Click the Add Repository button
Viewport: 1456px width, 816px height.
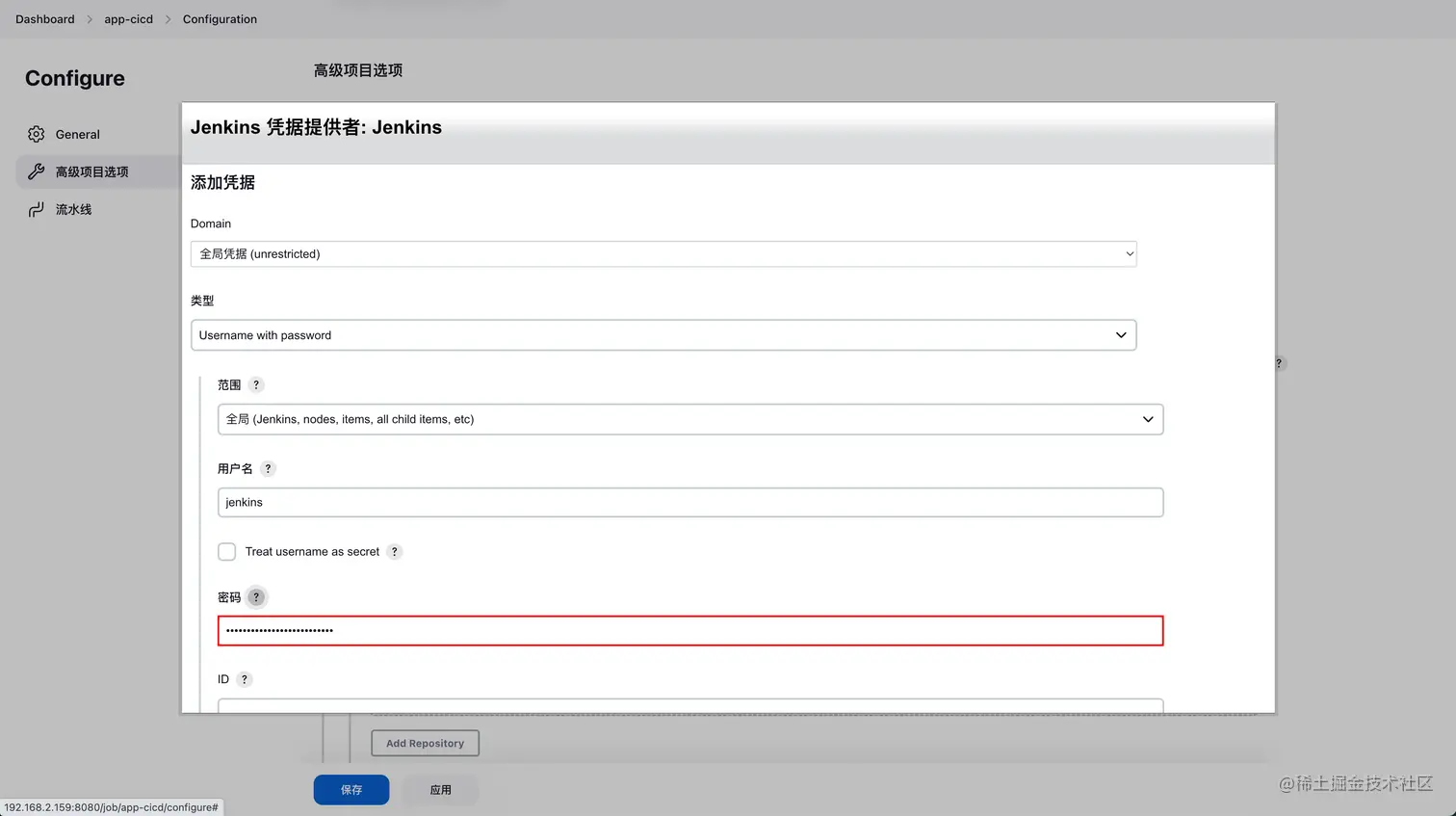click(x=425, y=743)
